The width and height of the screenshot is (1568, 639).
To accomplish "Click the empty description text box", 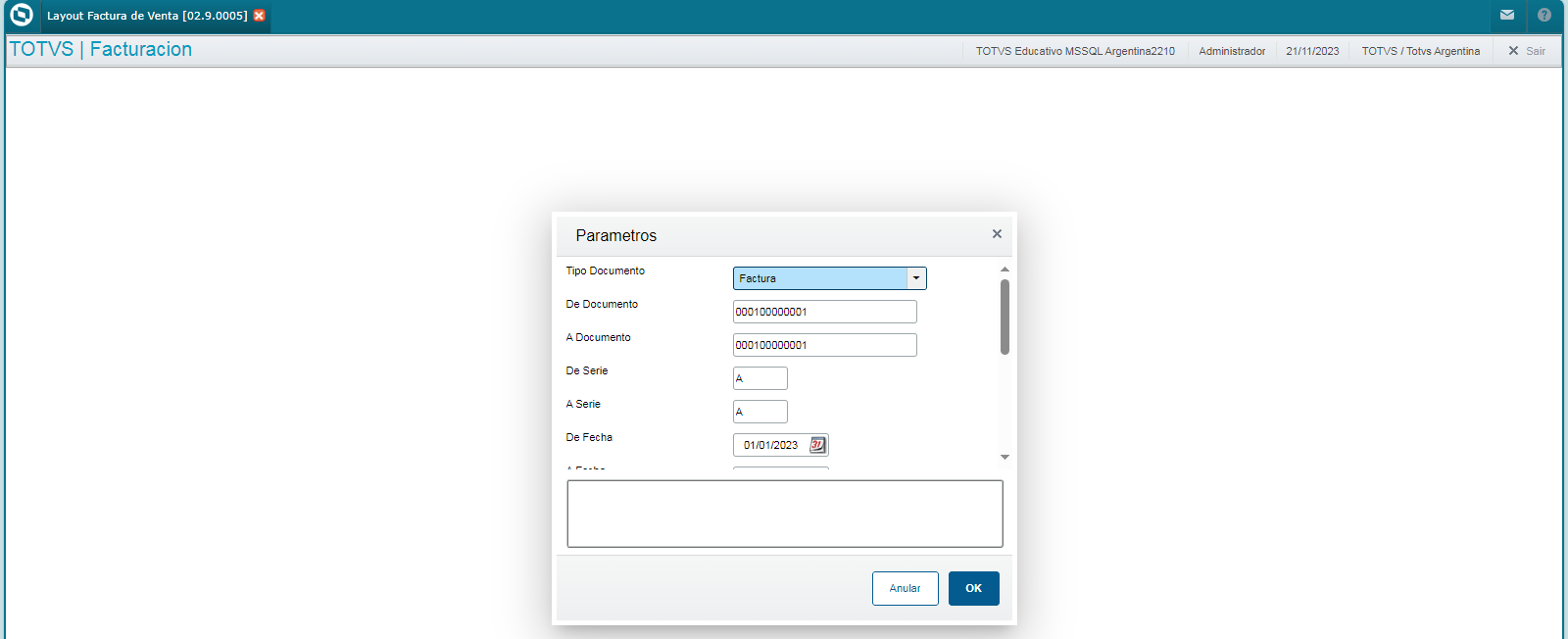I will (x=785, y=514).
